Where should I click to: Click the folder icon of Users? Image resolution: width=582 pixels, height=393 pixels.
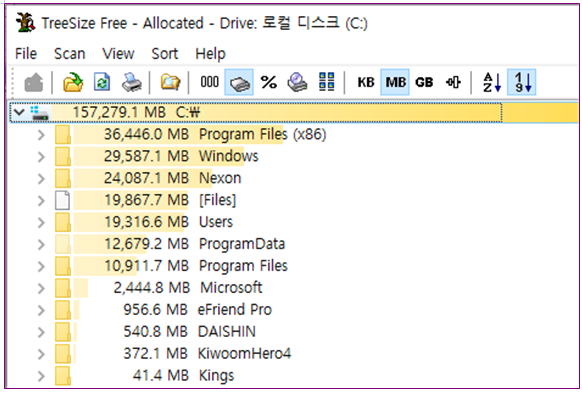tap(63, 222)
